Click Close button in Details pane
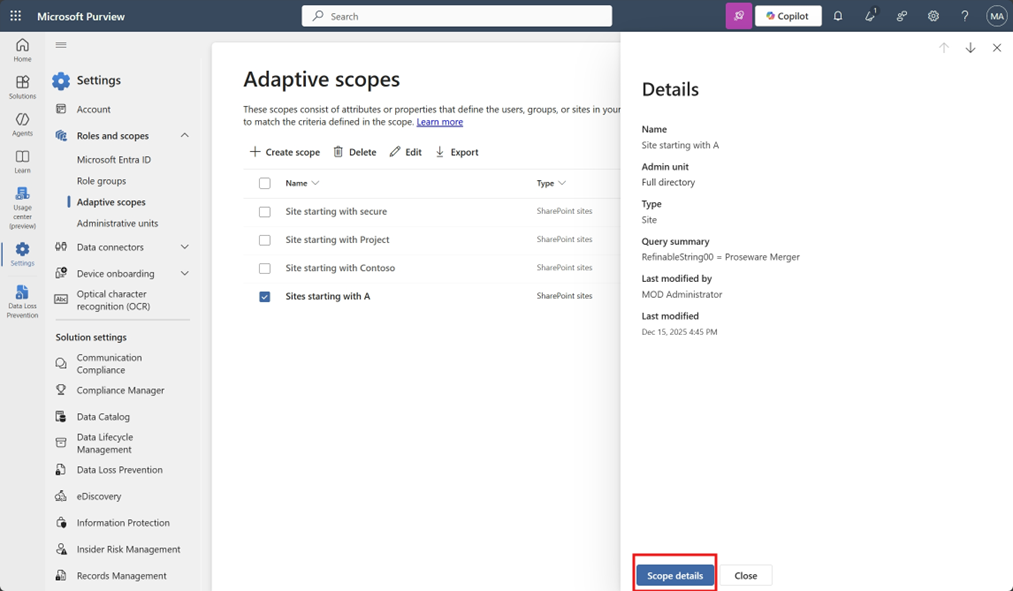 pyautogui.click(x=746, y=575)
